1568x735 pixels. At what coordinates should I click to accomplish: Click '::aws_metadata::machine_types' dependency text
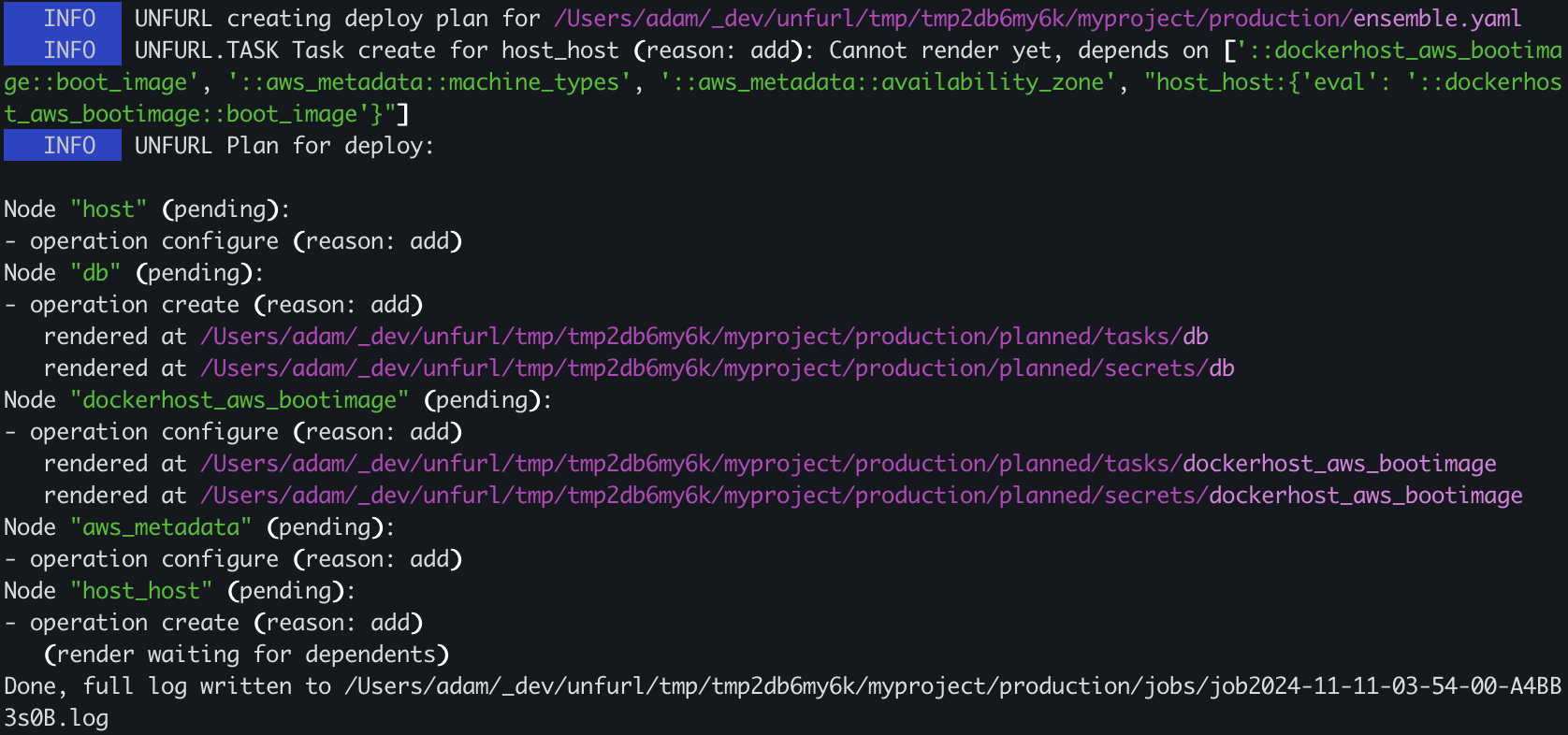click(424, 82)
